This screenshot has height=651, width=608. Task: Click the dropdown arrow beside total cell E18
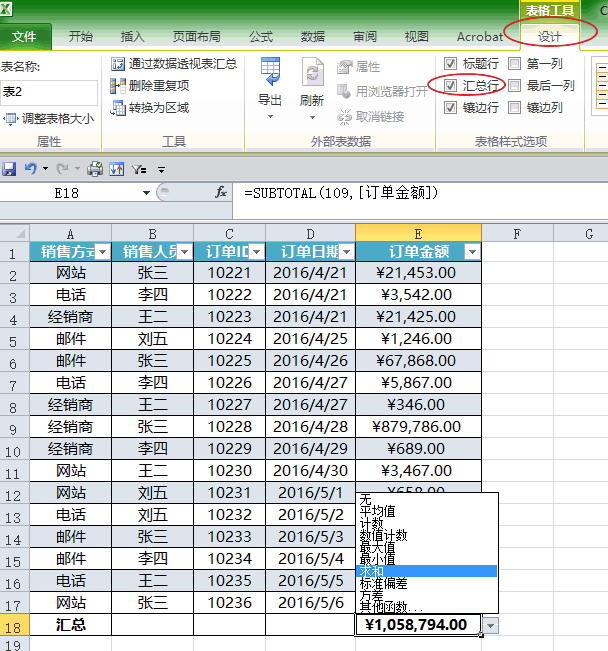[489, 625]
